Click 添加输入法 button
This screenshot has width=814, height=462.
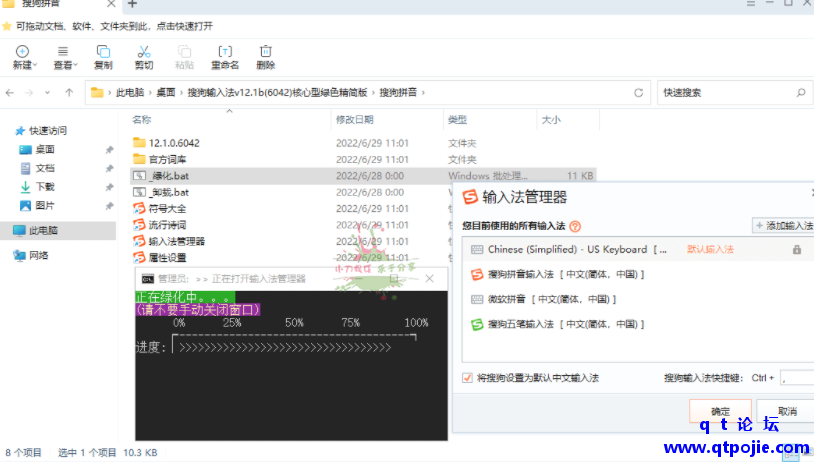[784, 226]
